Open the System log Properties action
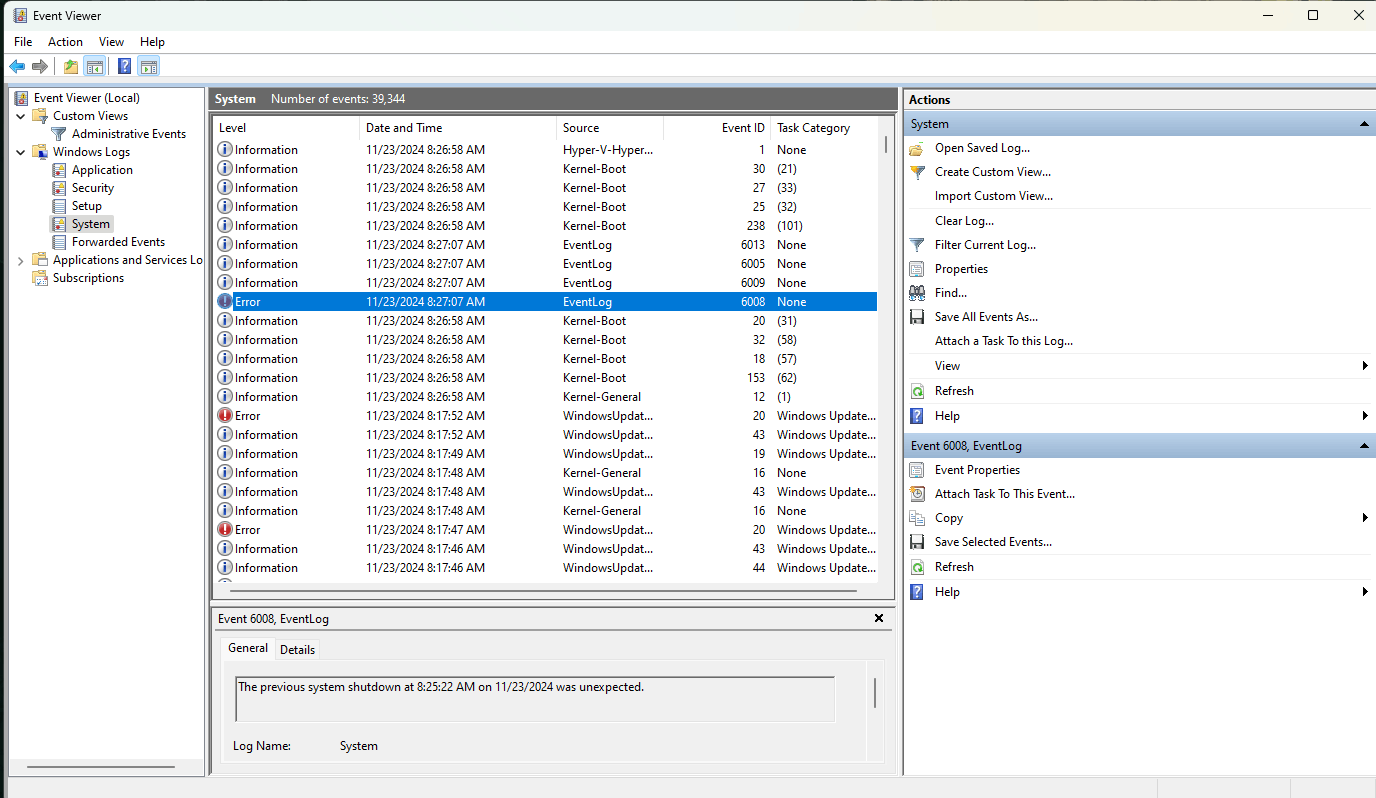This screenshot has width=1376, height=798. [961, 269]
